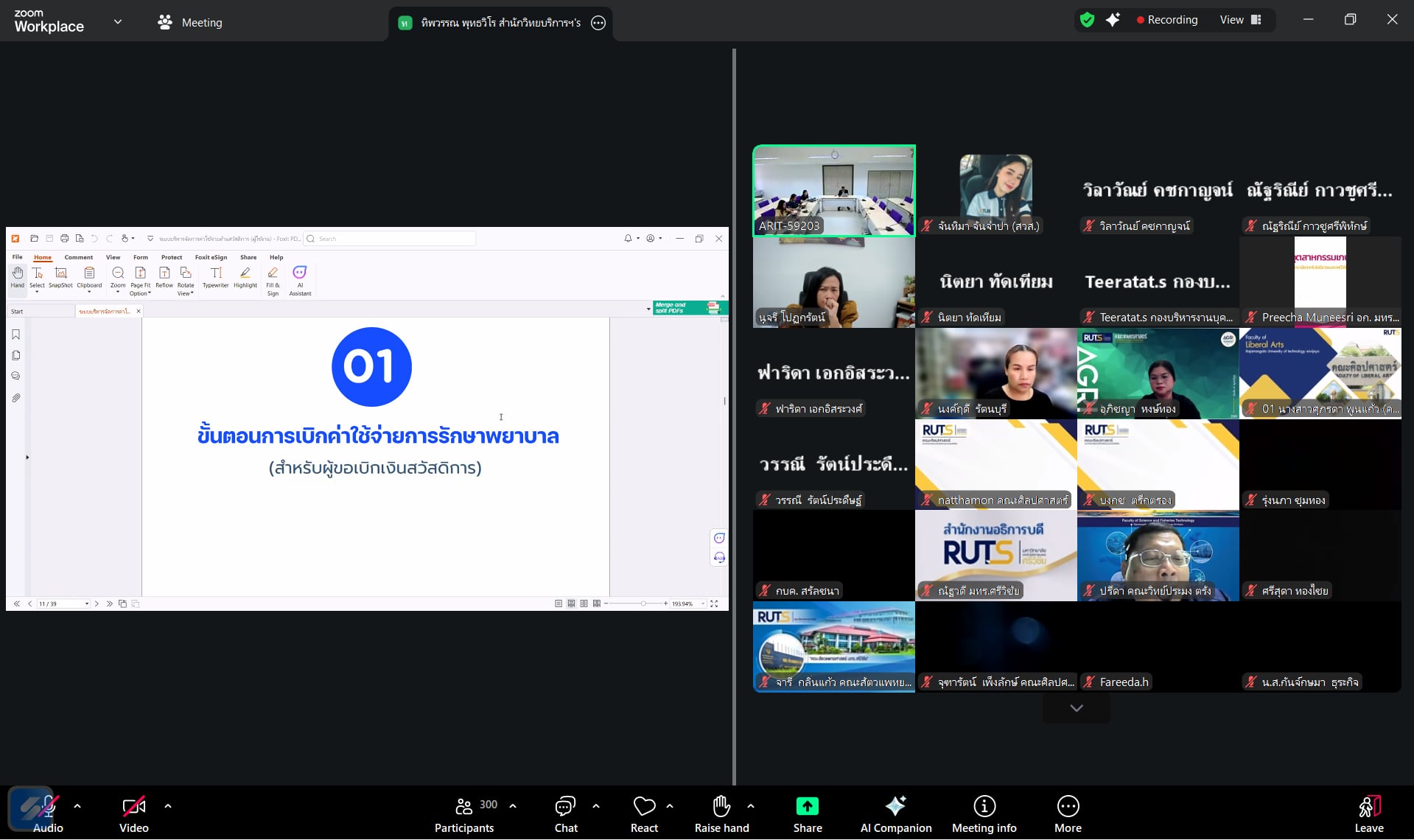
Task: Open the React emoji menu
Action: [x=643, y=813]
